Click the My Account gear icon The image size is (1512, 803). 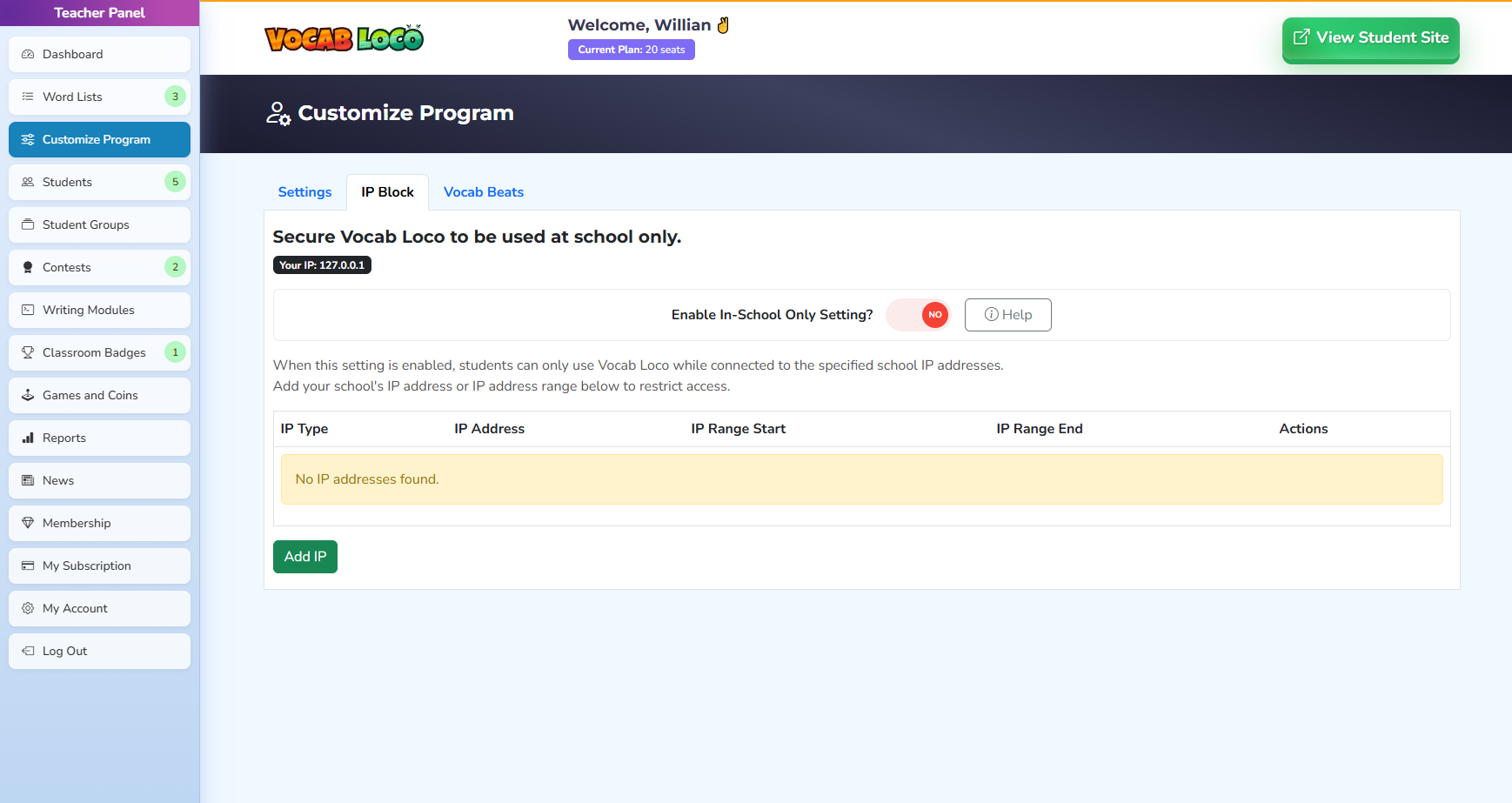pyautogui.click(x=28, y=608)
